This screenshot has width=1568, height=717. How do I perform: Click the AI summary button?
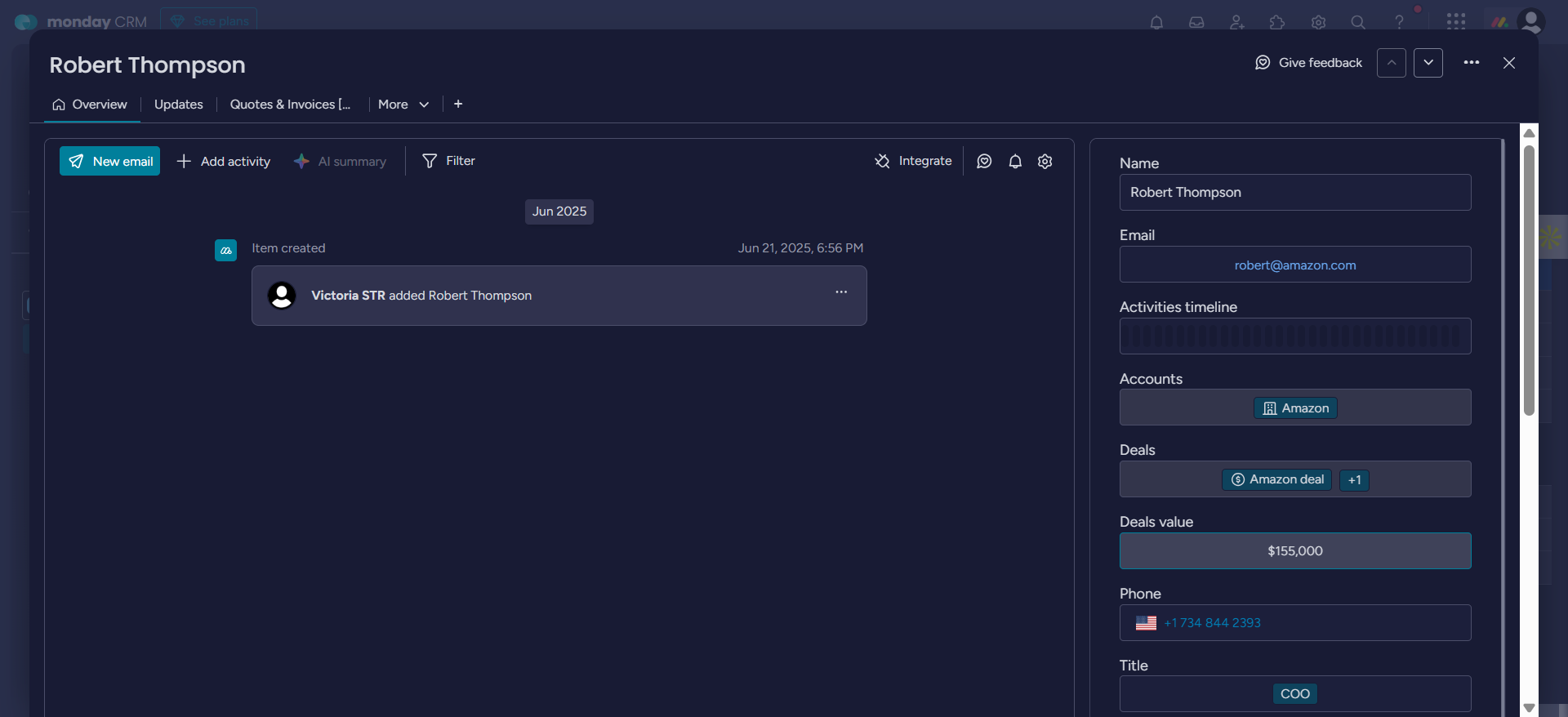coord(341,162)
